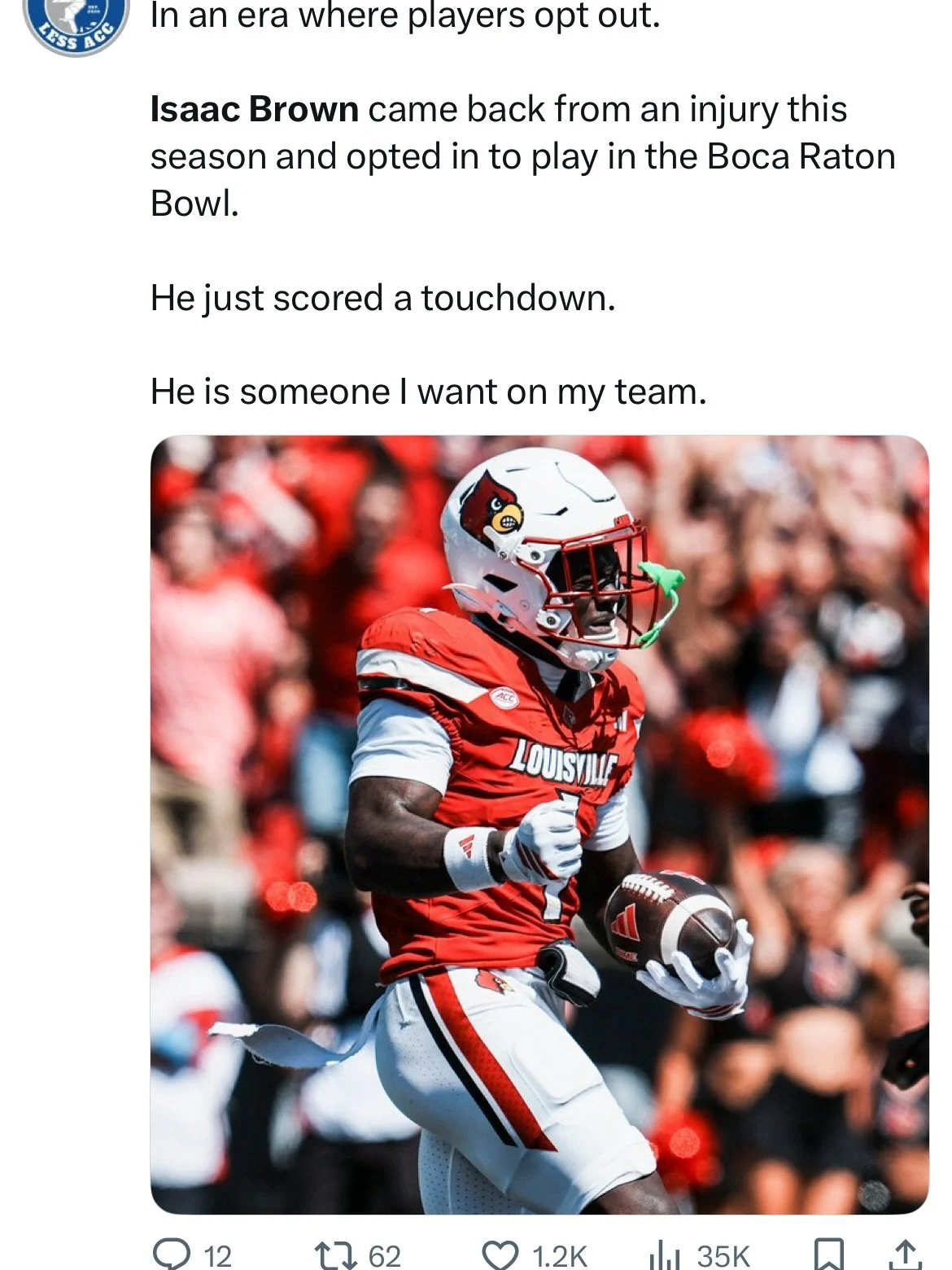The image size is (952, 1270).
Task: Click the 35K views count
Action: point(723,1255)
